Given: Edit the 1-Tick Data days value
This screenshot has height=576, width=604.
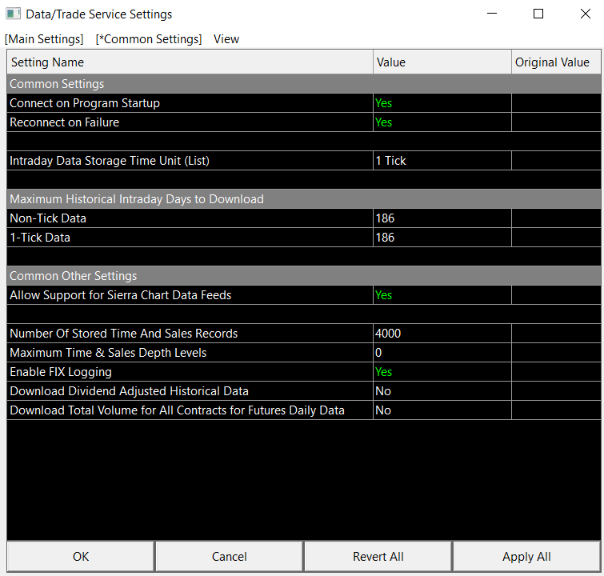Looking at the screenshot, I should [x=442, y=237].
